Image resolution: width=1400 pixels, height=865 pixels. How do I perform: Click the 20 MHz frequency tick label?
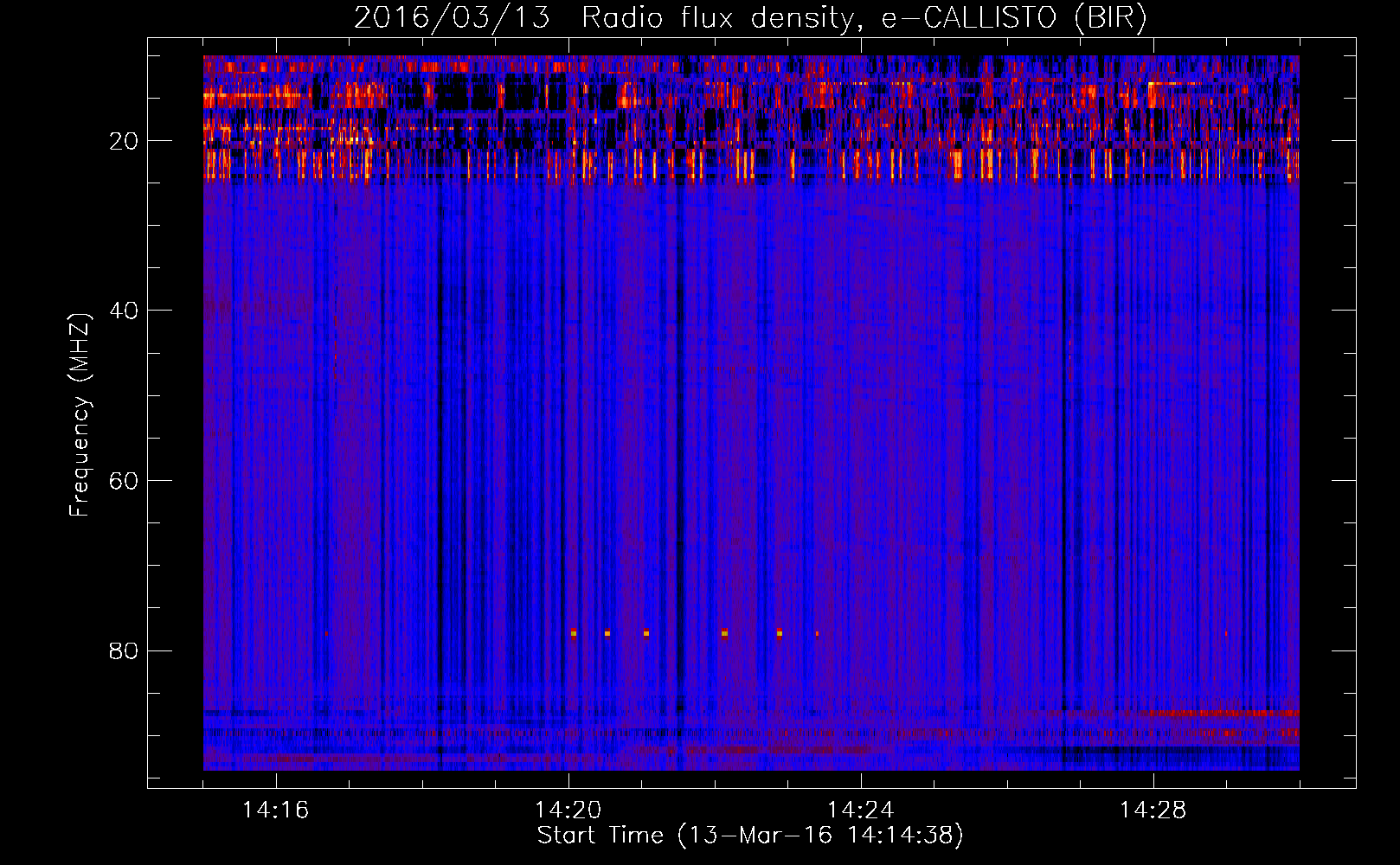pos(124,141)
